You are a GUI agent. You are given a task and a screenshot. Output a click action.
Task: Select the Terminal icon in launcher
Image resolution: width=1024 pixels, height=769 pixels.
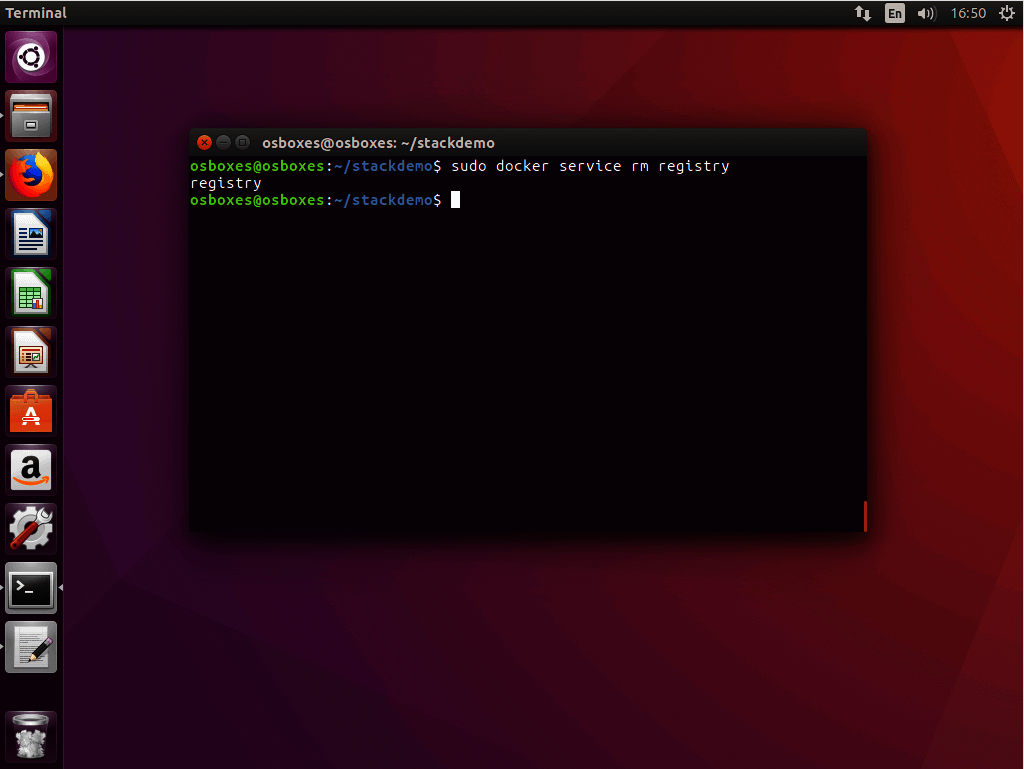pos(31,588)
